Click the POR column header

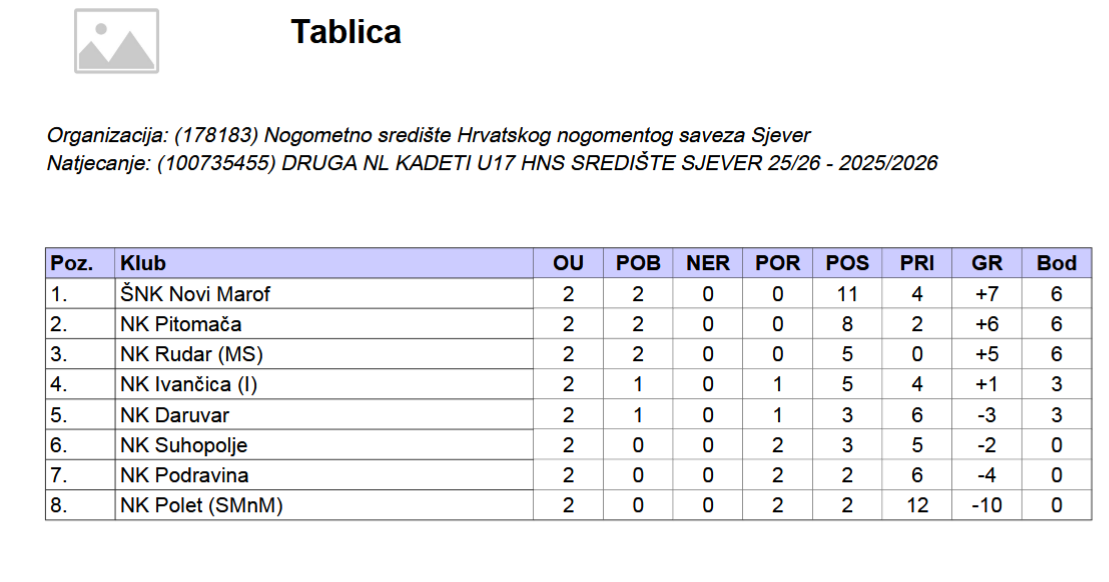point(777,263)
